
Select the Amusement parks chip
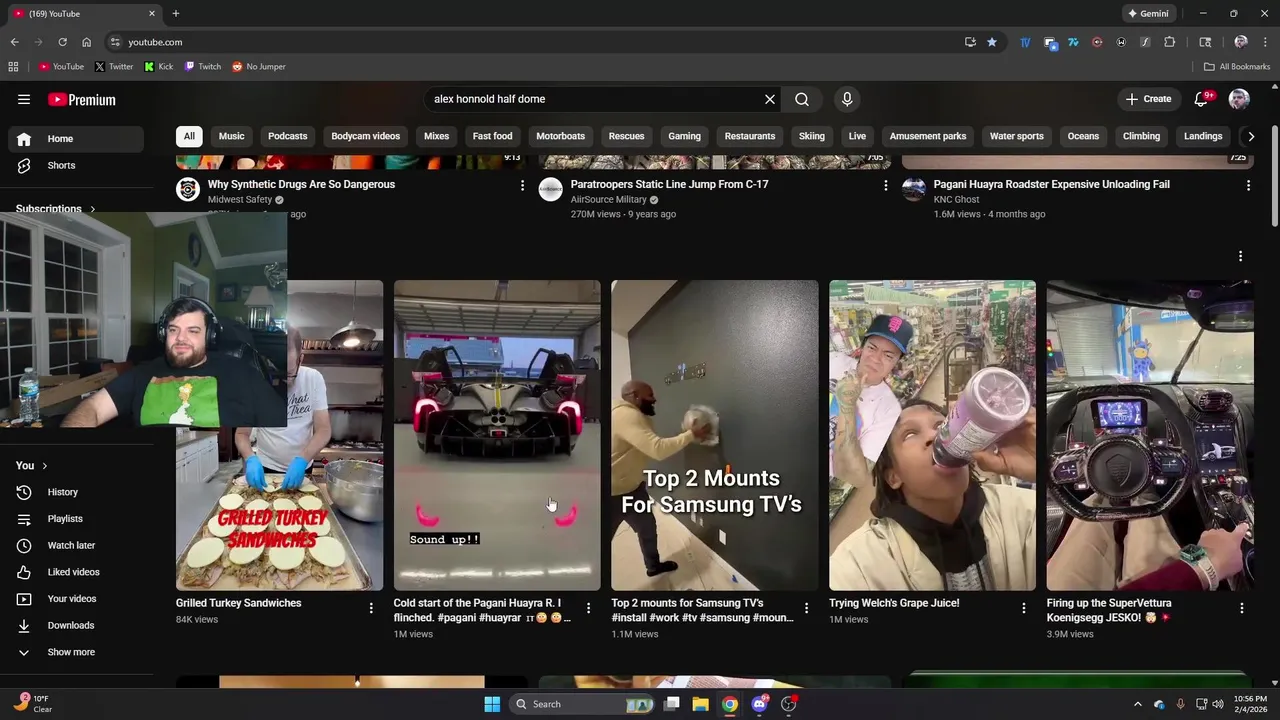(x=928, y=136)
